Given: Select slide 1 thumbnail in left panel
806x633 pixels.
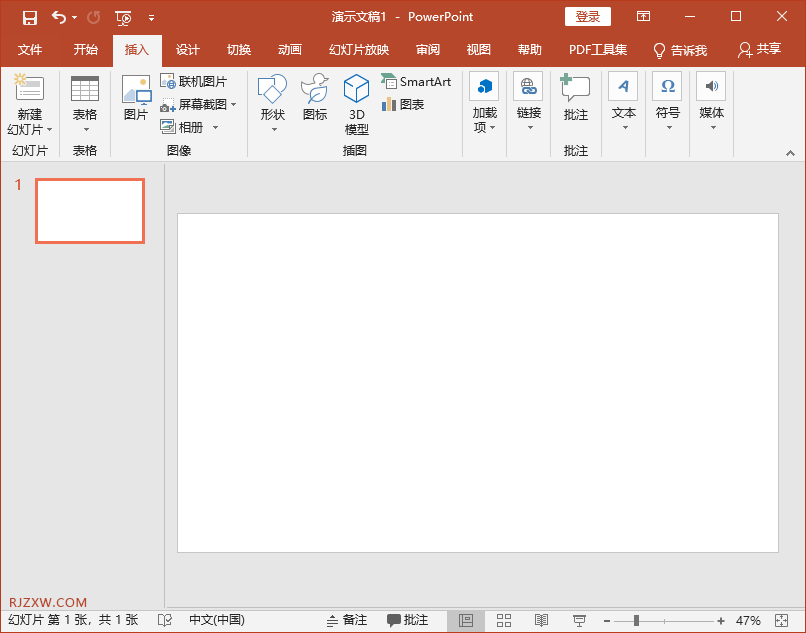Looking at the screenshot, I should point(90,211).
